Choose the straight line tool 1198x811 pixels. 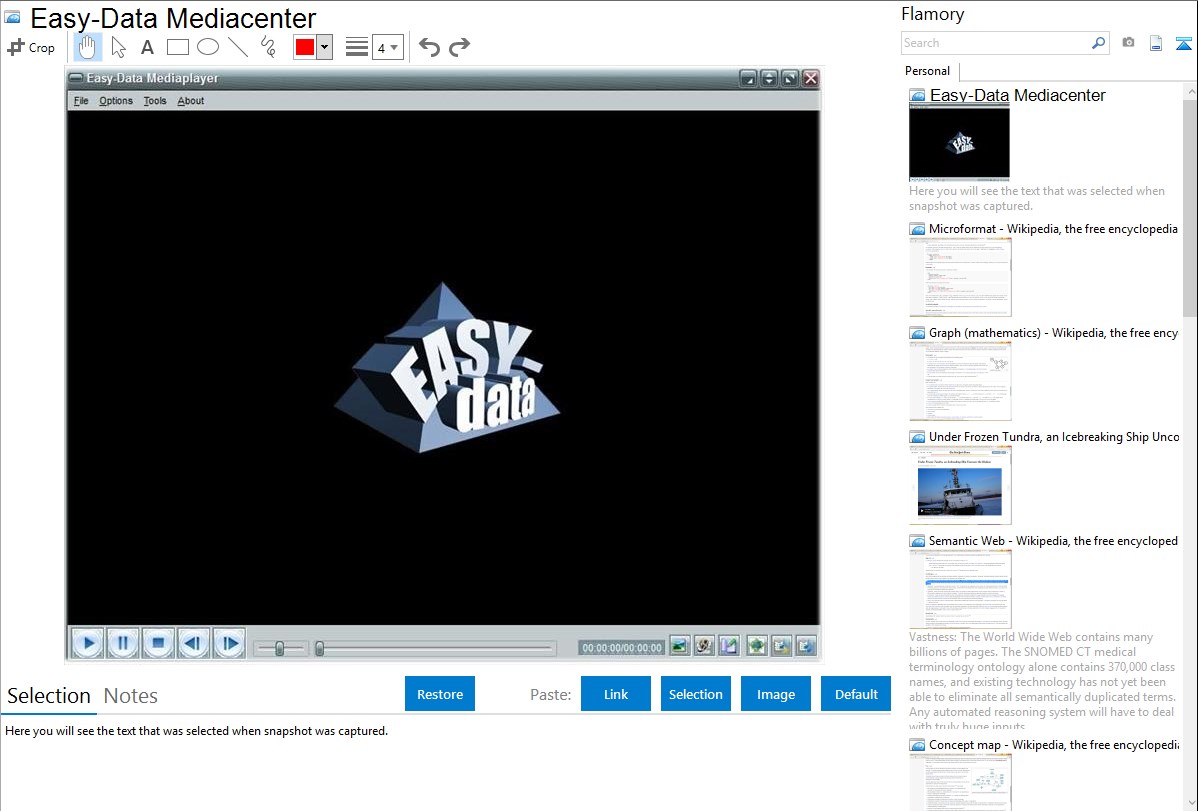click(238, 47)
